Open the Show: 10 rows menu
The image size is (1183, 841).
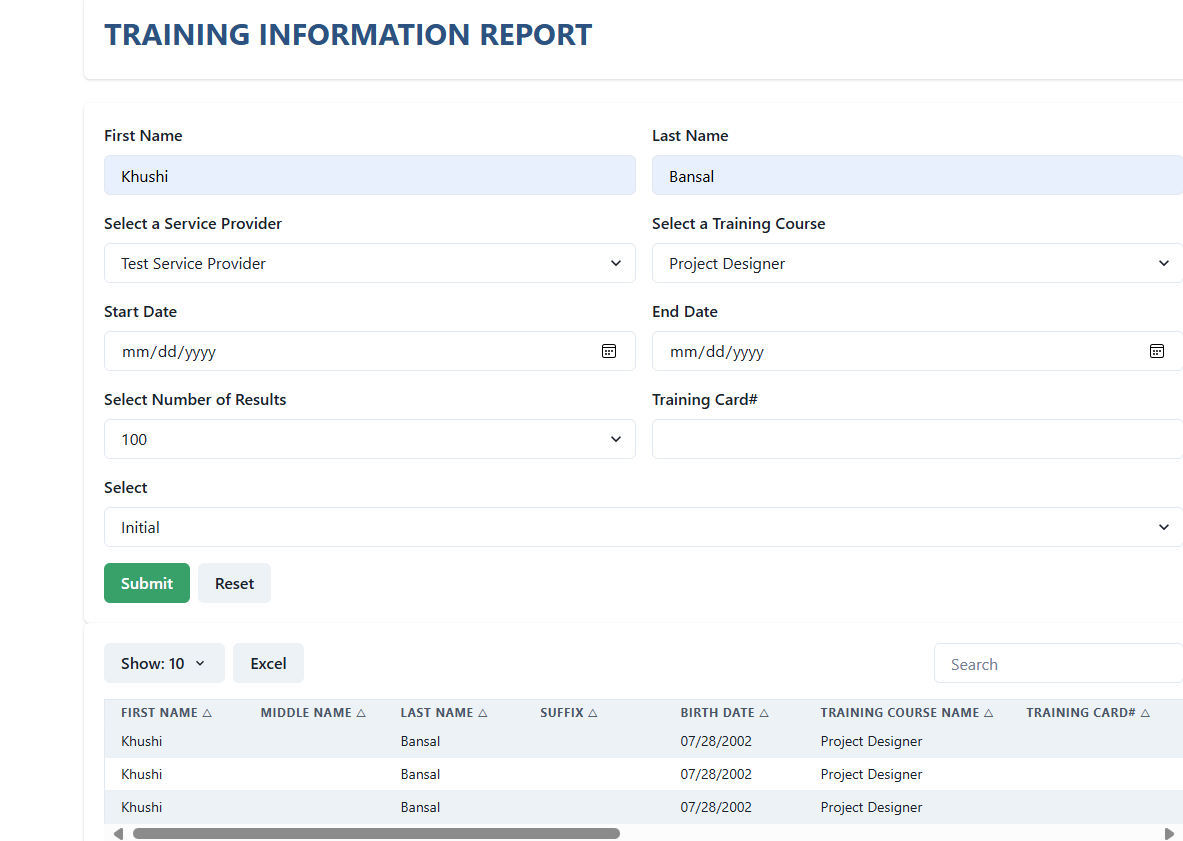(x=164, y=663)
